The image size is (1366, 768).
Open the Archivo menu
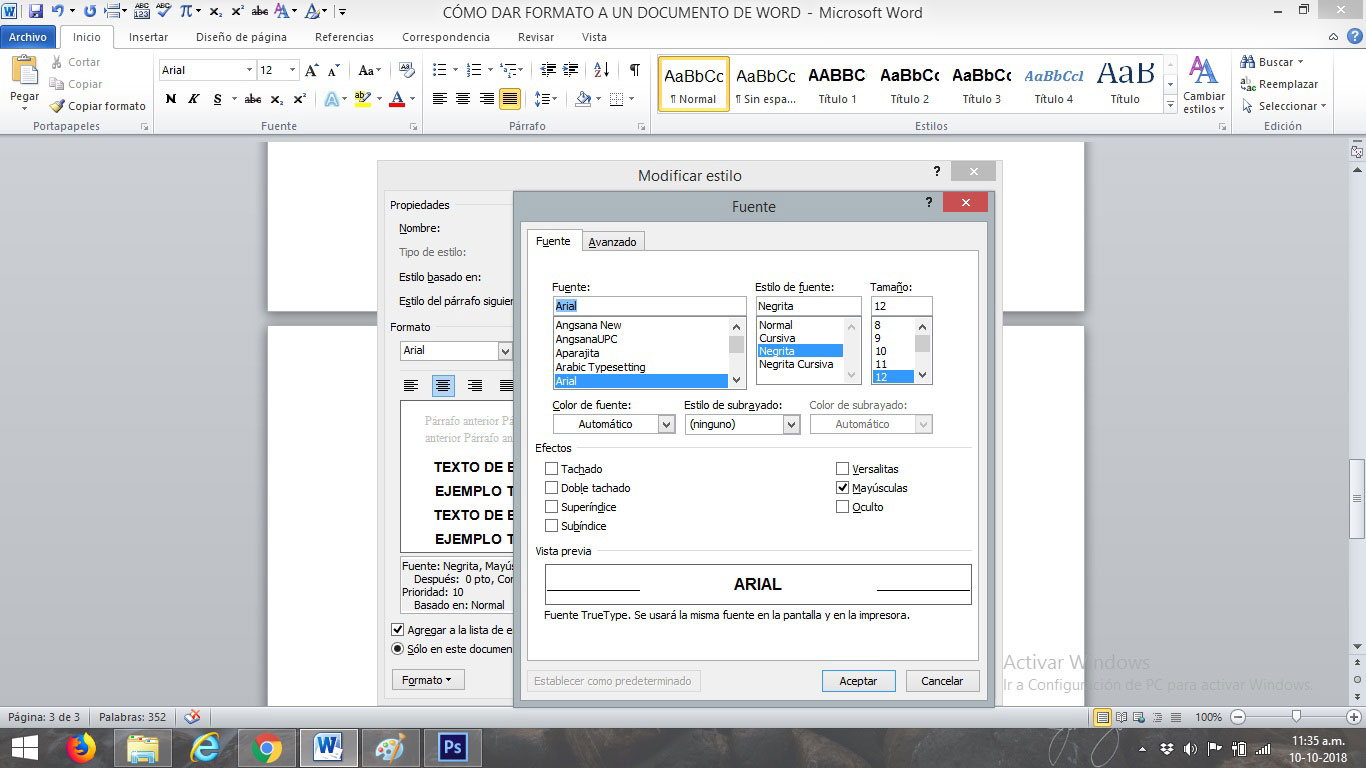(x=28, y=37)
